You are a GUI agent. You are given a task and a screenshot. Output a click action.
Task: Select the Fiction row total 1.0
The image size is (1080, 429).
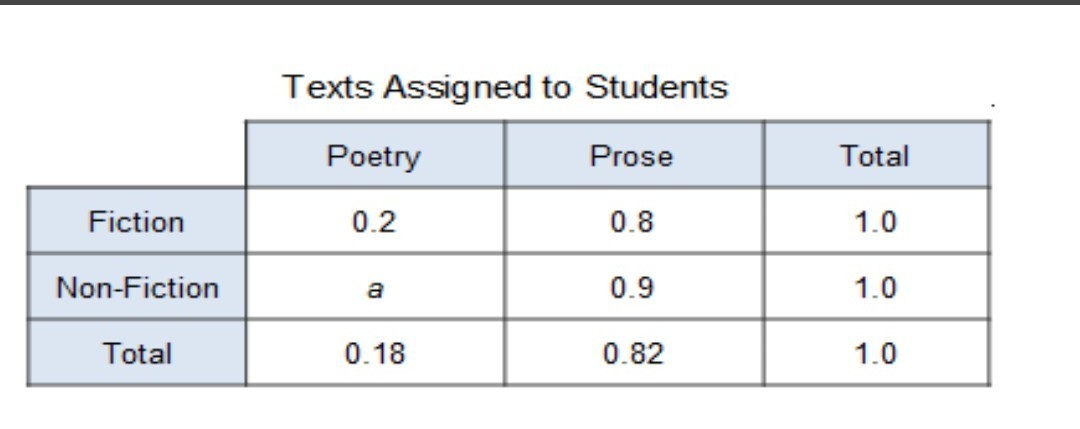pos(877,221)
